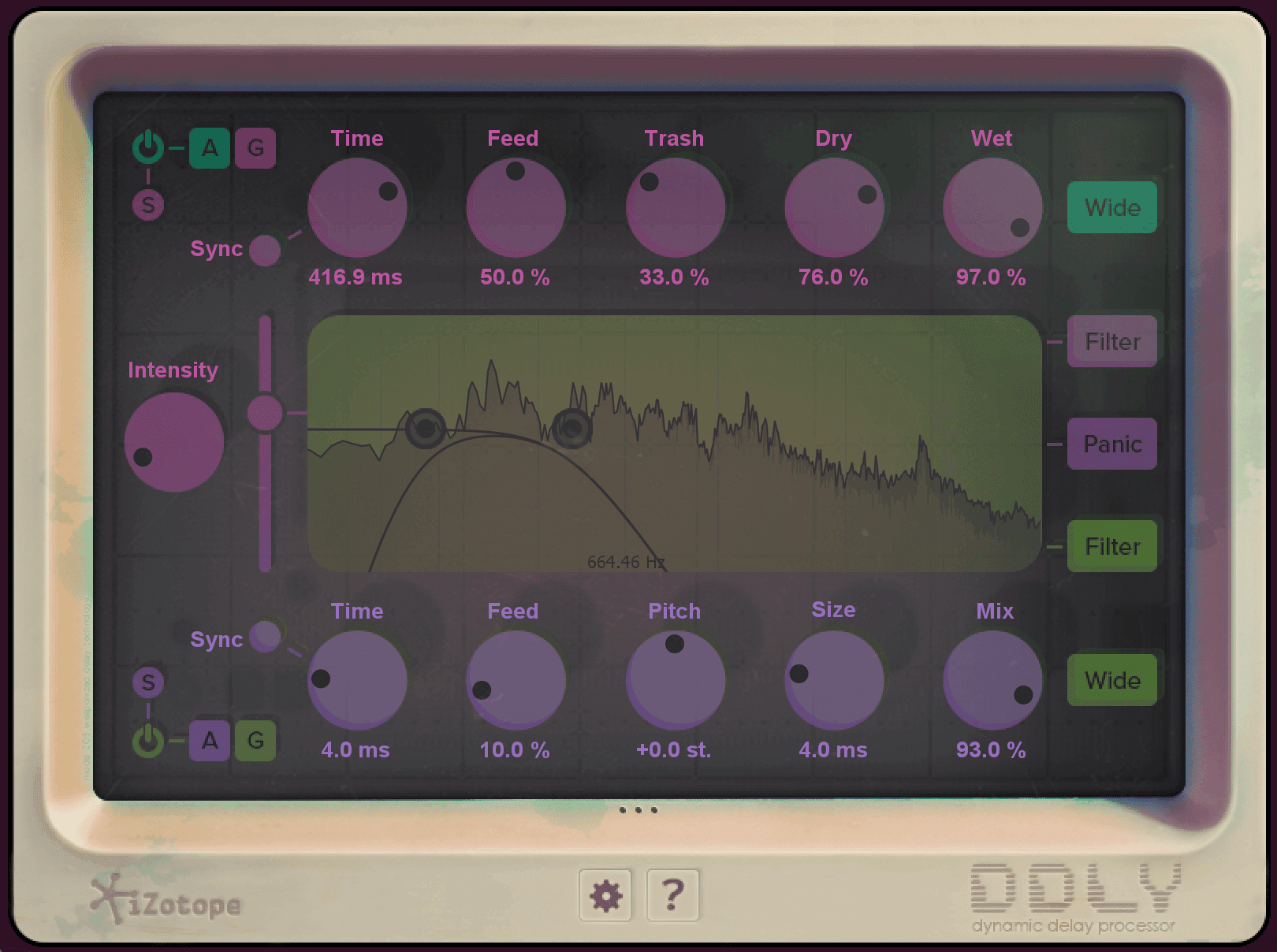This screenshot has height=952, width=1277.
Task: Click the 93.0 % mix value
Action: [991, 750]
